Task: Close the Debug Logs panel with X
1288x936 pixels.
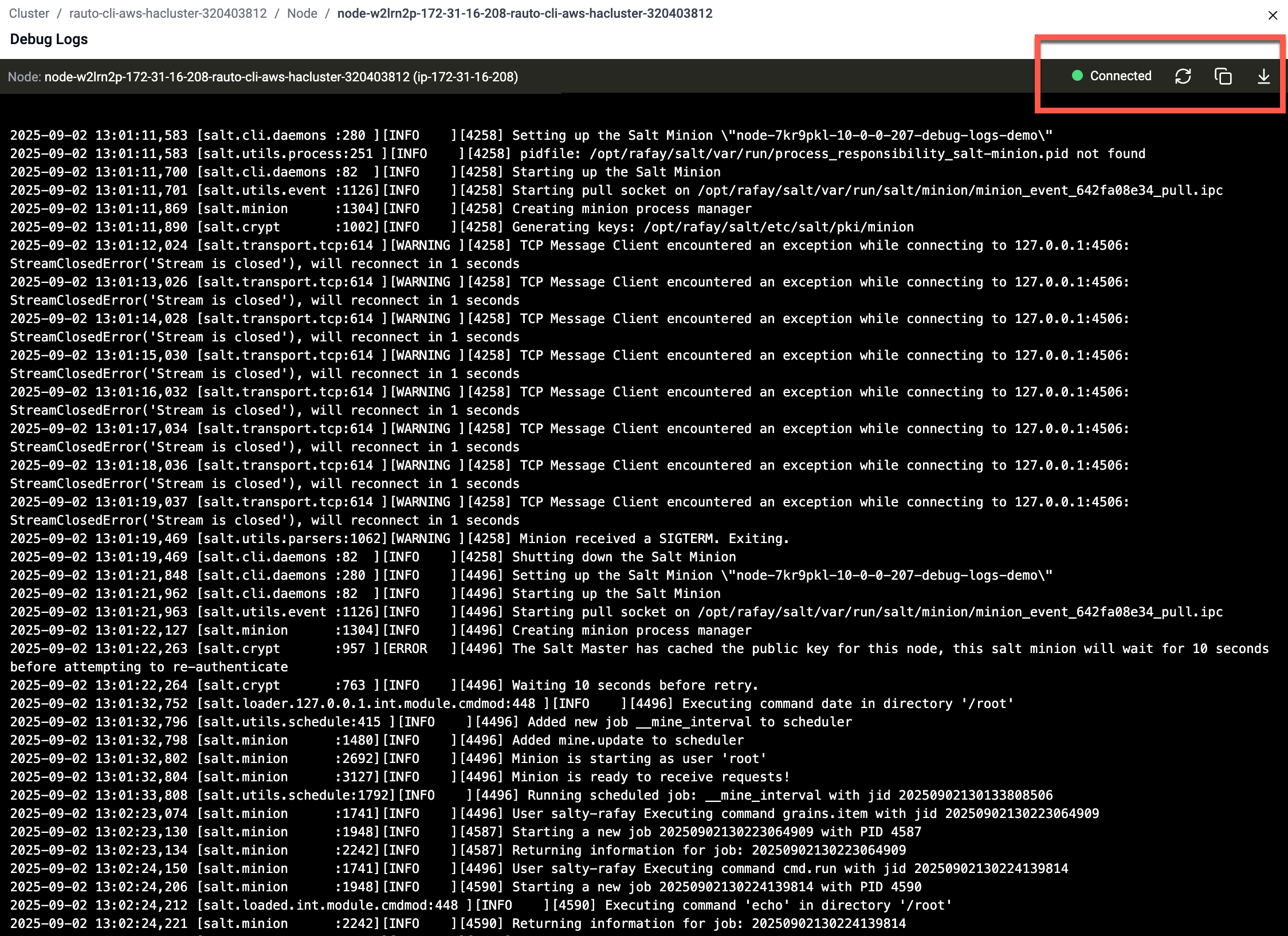Action: (1273, 15)
